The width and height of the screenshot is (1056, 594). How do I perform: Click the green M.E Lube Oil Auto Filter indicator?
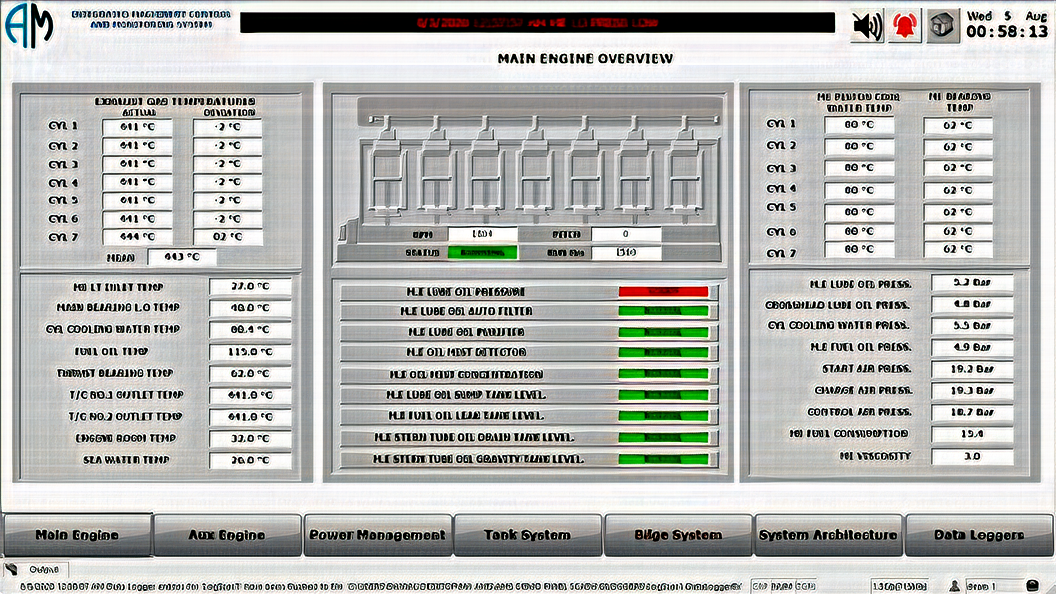[x=663, y=311]
